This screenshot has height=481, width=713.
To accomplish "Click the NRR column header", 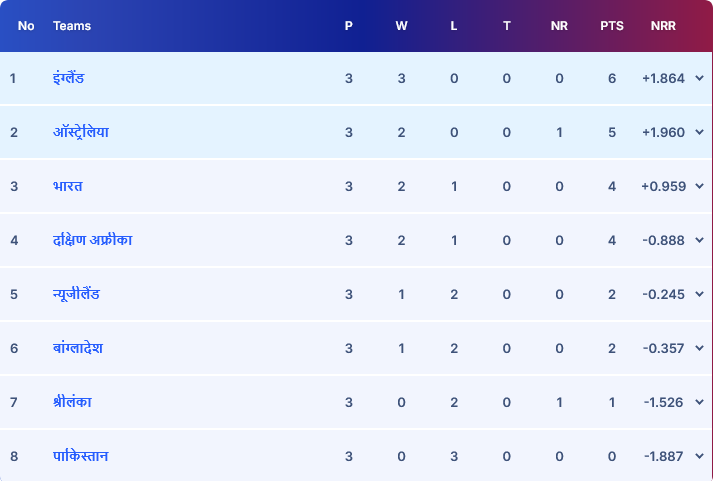I will click(x=662, y=26).
